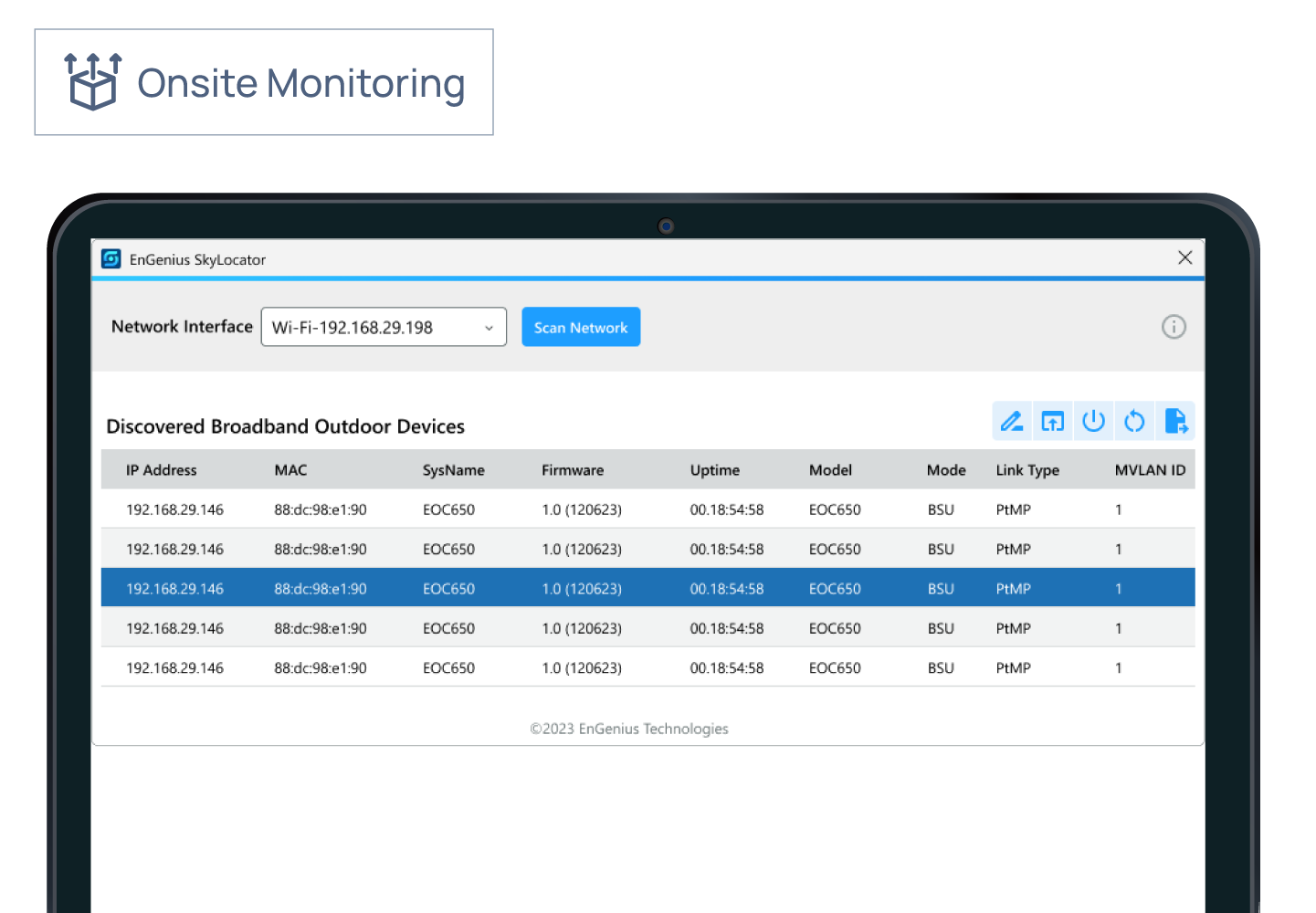This screenshot has height=913, width=1316.
Task: Reboot the selected device
Action: [x=1134, y=421]
